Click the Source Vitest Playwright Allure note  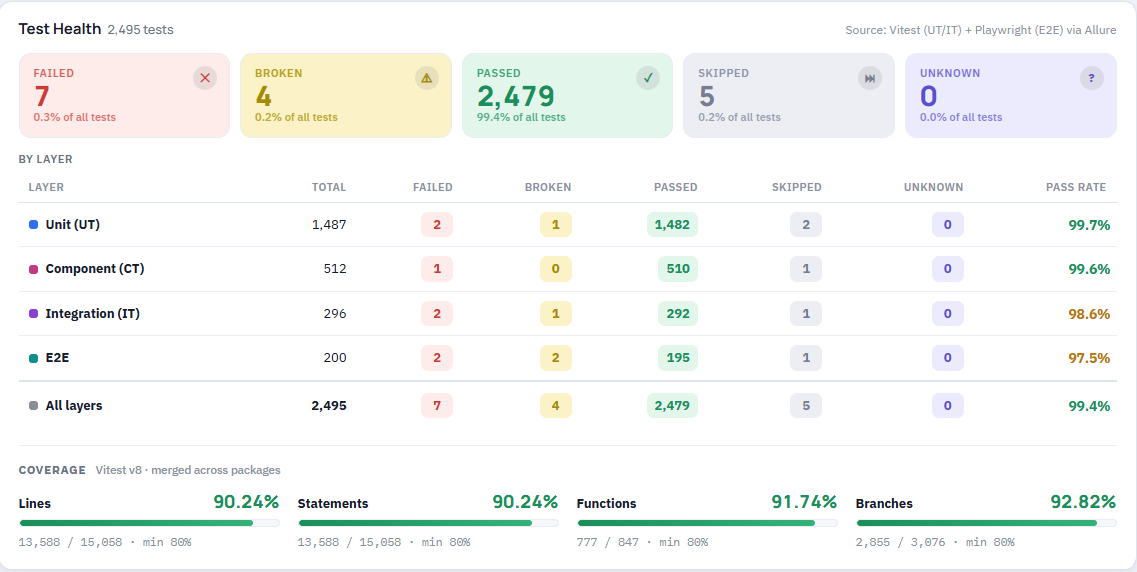coord(980,30)
